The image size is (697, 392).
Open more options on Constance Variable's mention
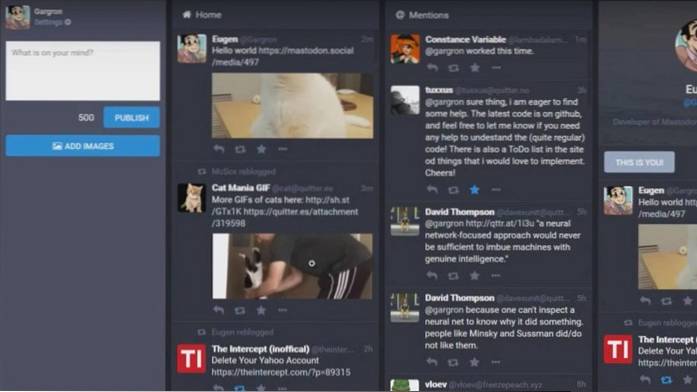496,68
